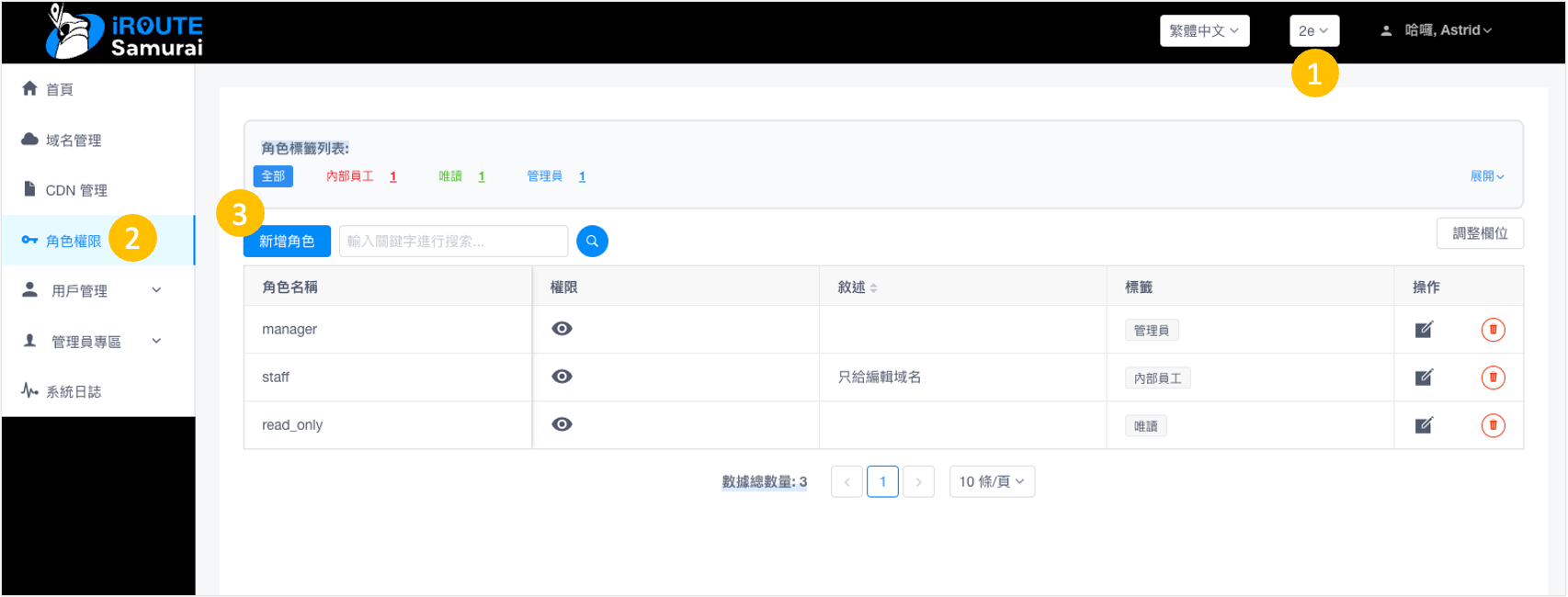The image size is (1568, 597).
Task: Click the blue search magnifier icon
Action: (592, 242)
